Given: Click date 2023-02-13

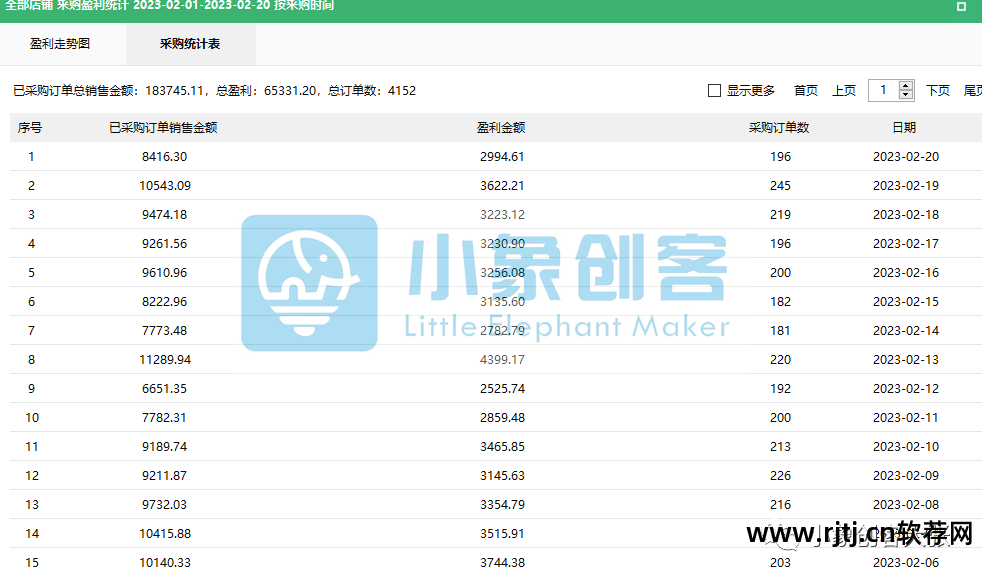Looking at the screenshot, I should click(x=906, y=360).
